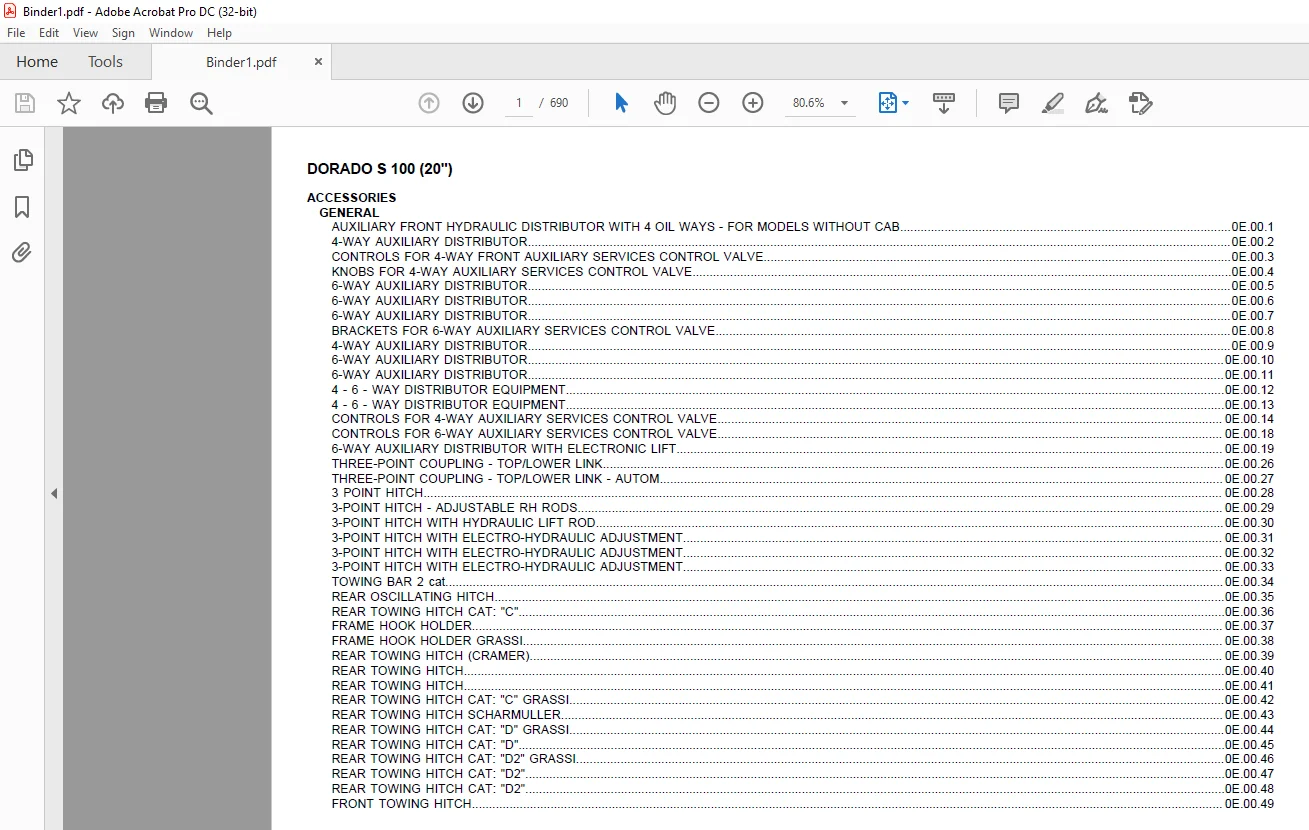Go to the previous page arrow

coord(429,103)
